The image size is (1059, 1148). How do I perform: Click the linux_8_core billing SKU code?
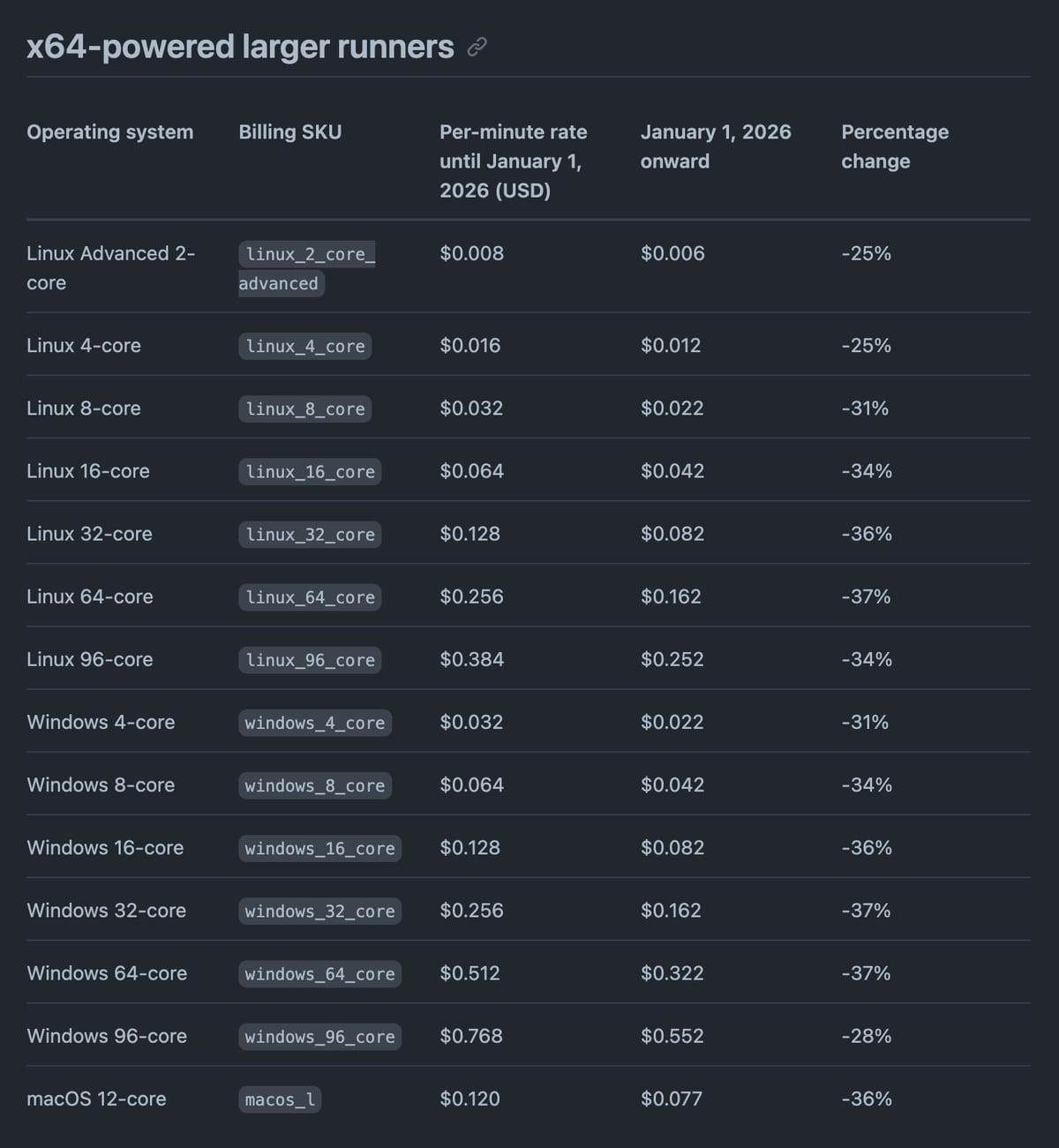tap(304, 409)
